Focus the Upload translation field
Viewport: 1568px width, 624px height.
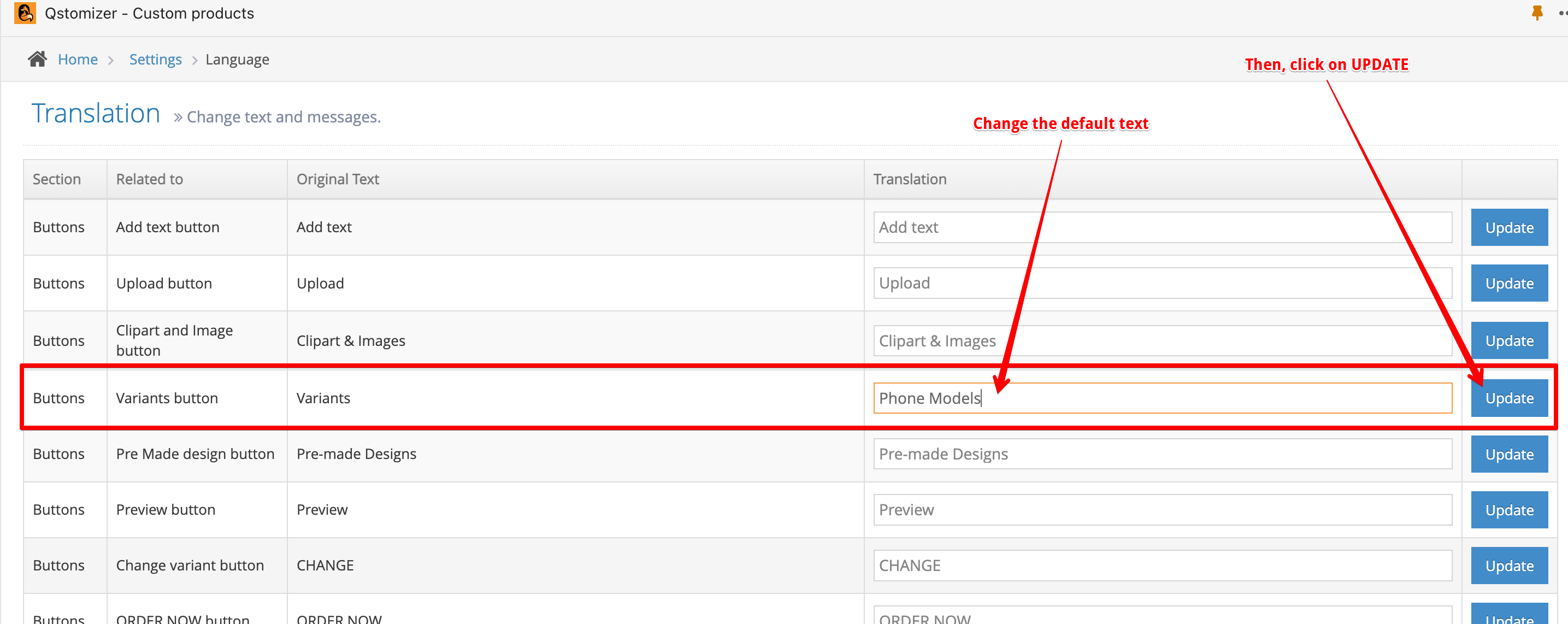pyautogui.click(x=1162, y=283)
